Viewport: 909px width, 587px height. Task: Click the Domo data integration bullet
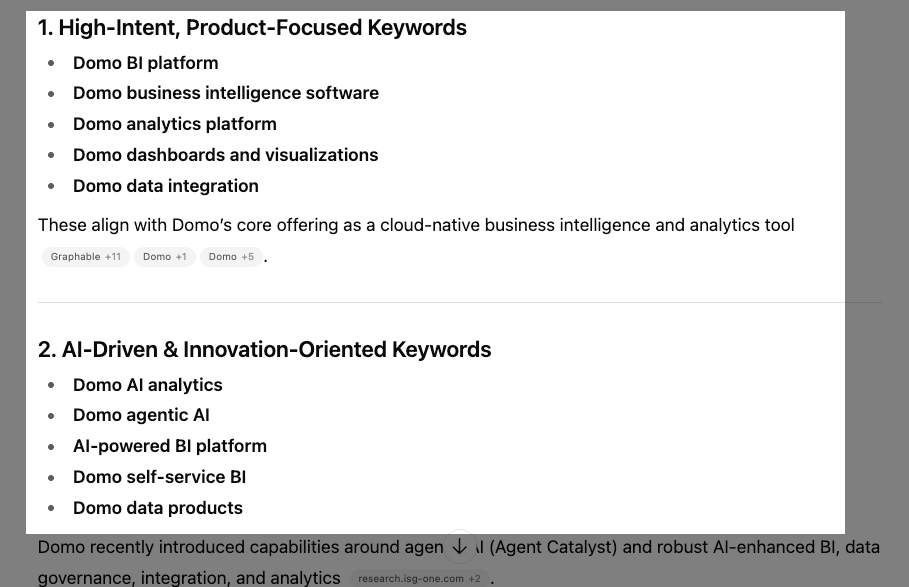point(165,186)
